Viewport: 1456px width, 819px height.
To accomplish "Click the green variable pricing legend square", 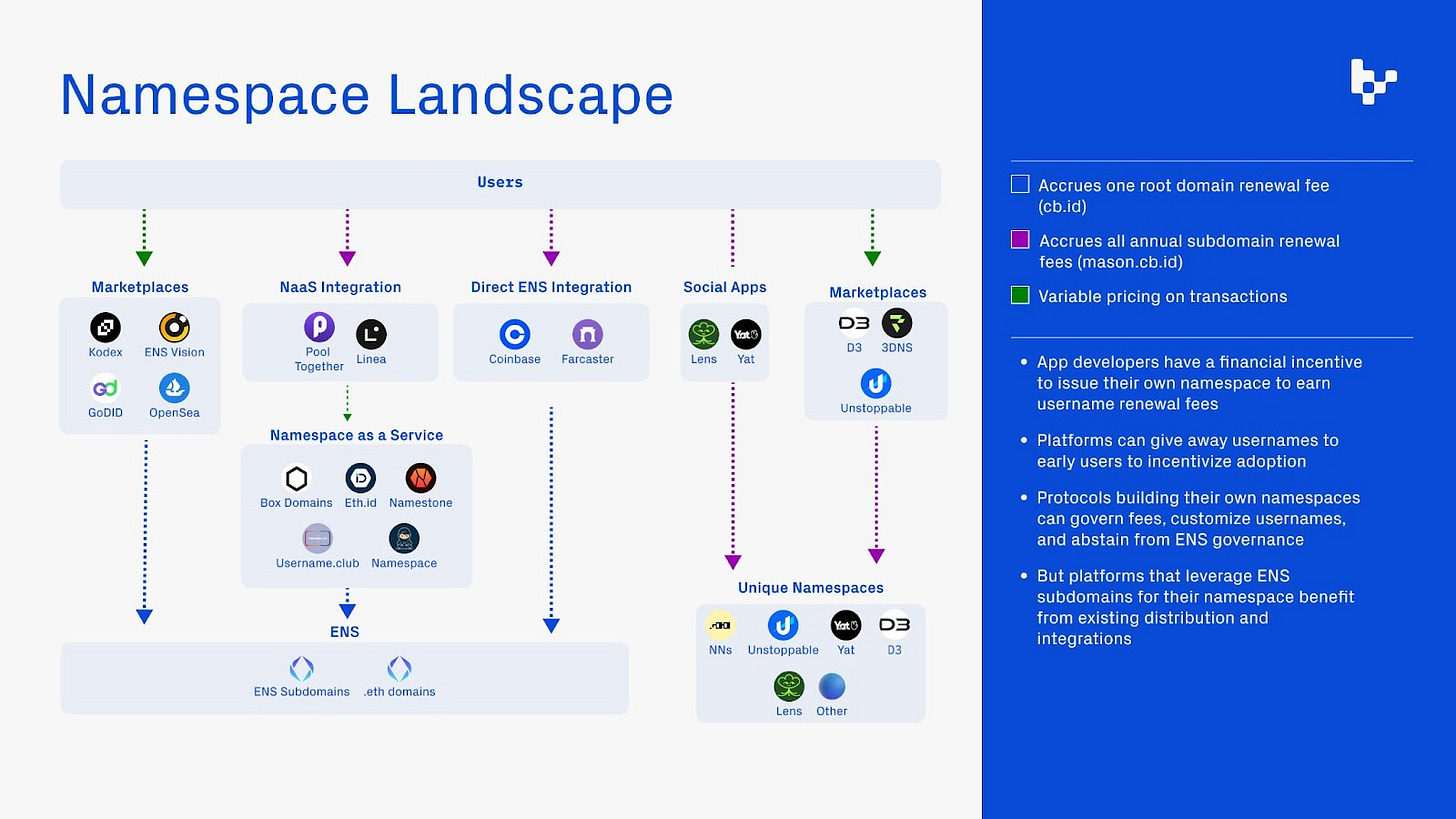I will [x=1020, y=296].
